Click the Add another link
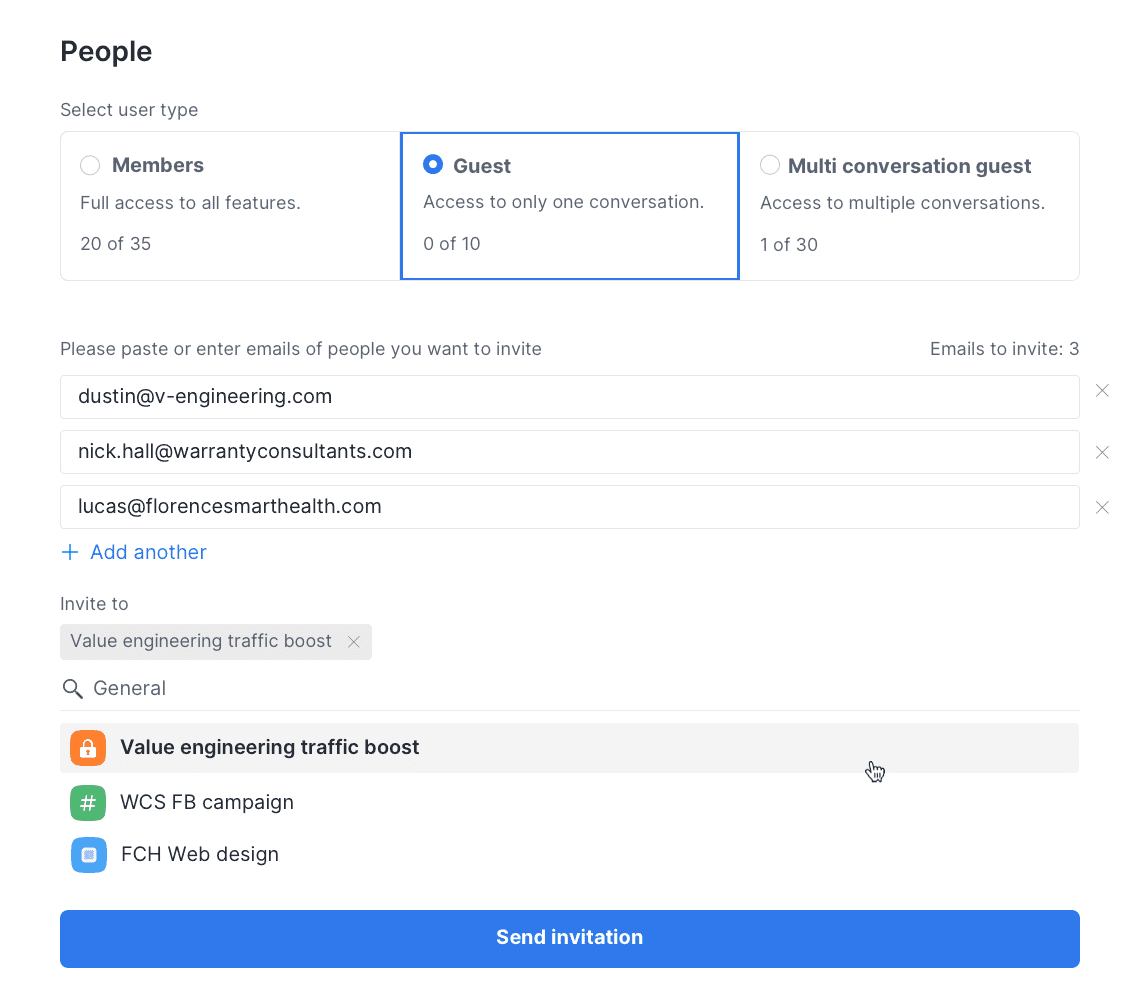 pos(148,553)
